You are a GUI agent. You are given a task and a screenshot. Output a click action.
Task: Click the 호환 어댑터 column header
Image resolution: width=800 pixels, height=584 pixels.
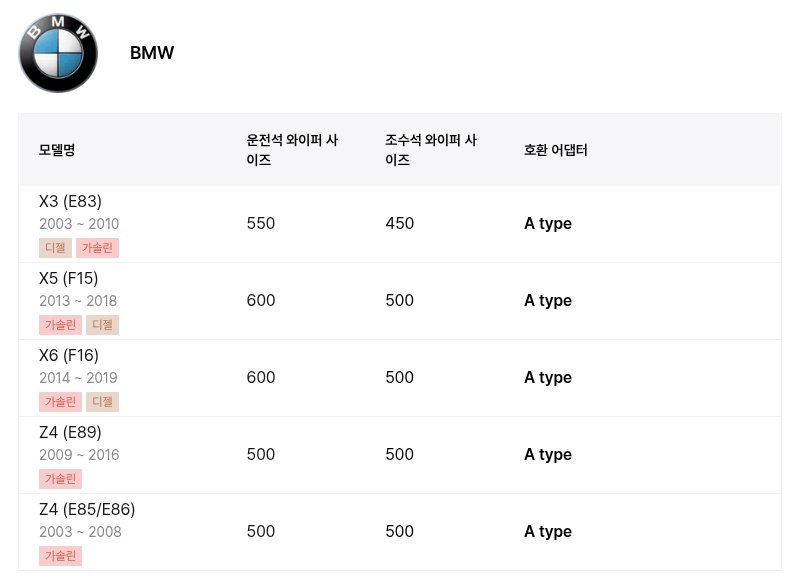pyautogui.click(x=556, y=150)
